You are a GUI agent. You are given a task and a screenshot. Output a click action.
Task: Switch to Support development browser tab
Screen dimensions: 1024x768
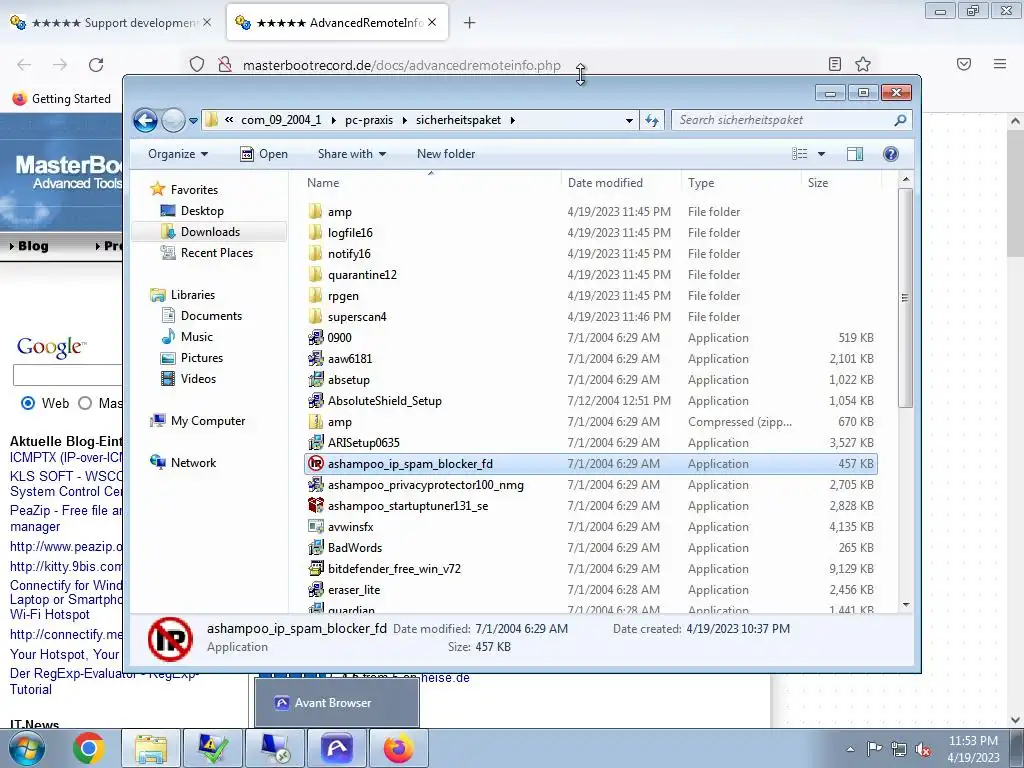[113, 23]
